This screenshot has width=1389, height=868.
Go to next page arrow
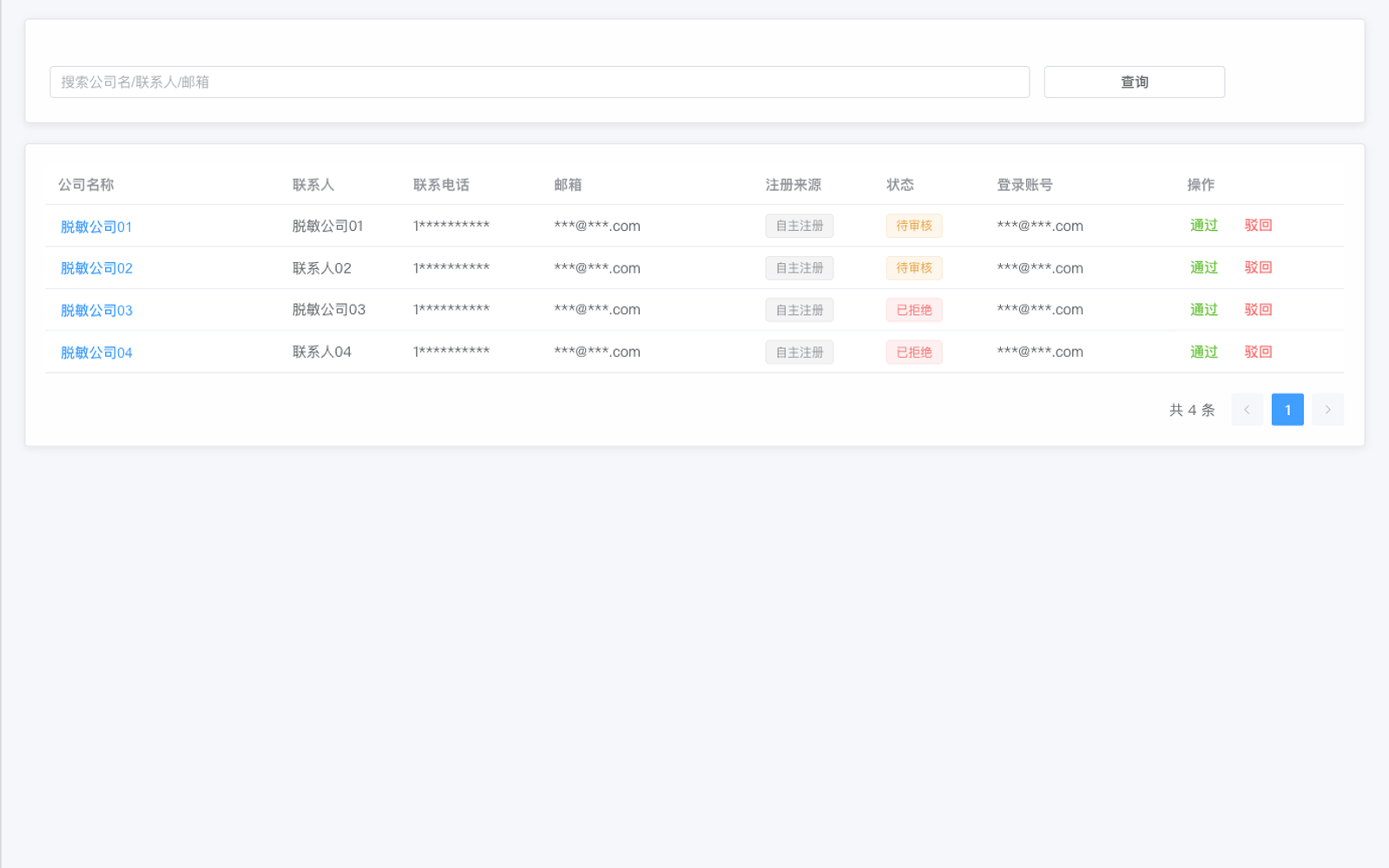click(1327, 410)
